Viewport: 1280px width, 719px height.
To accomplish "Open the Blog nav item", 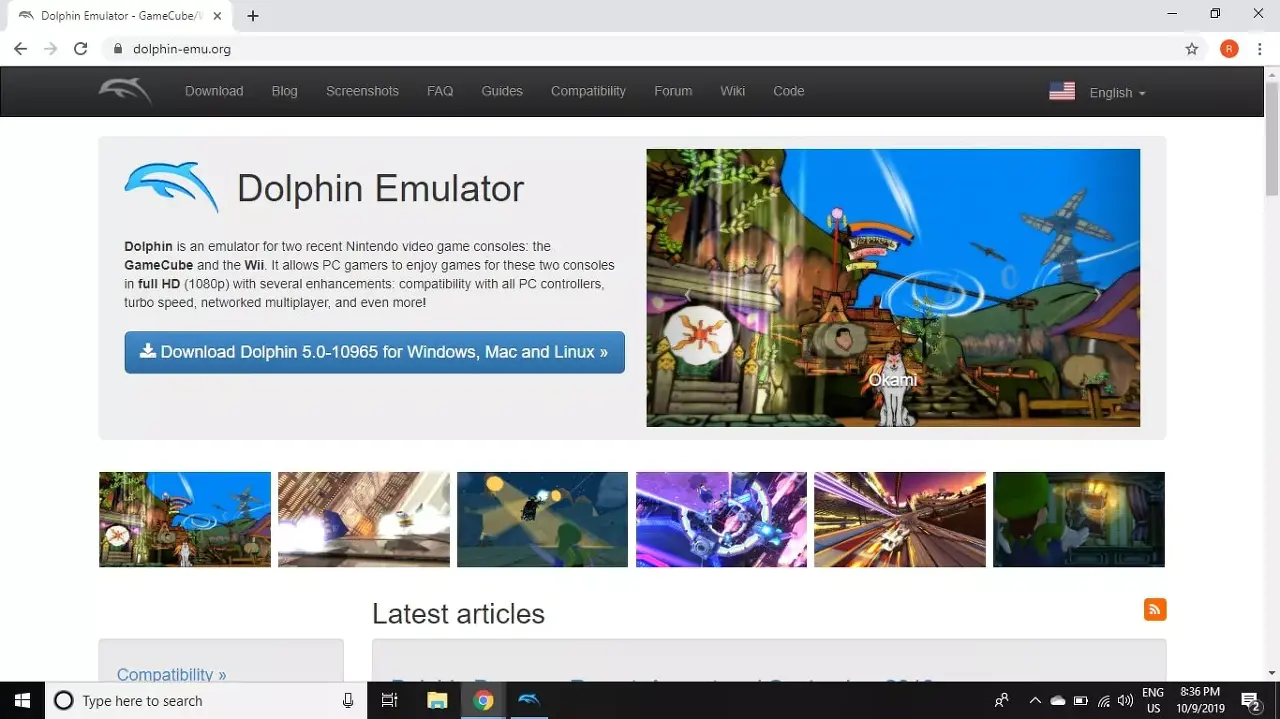I will [285, 91].
